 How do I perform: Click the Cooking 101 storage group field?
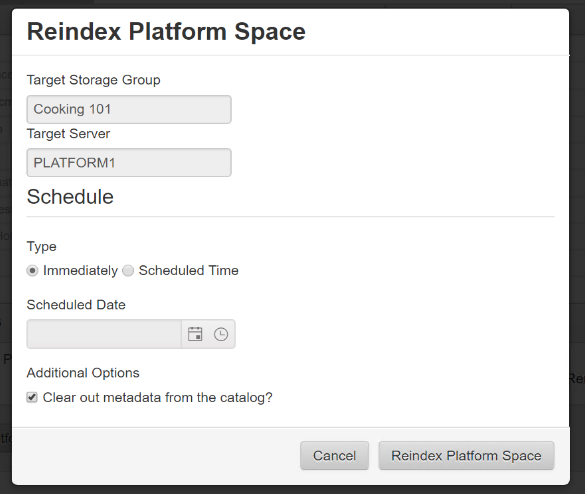click(x=129, y=109)
